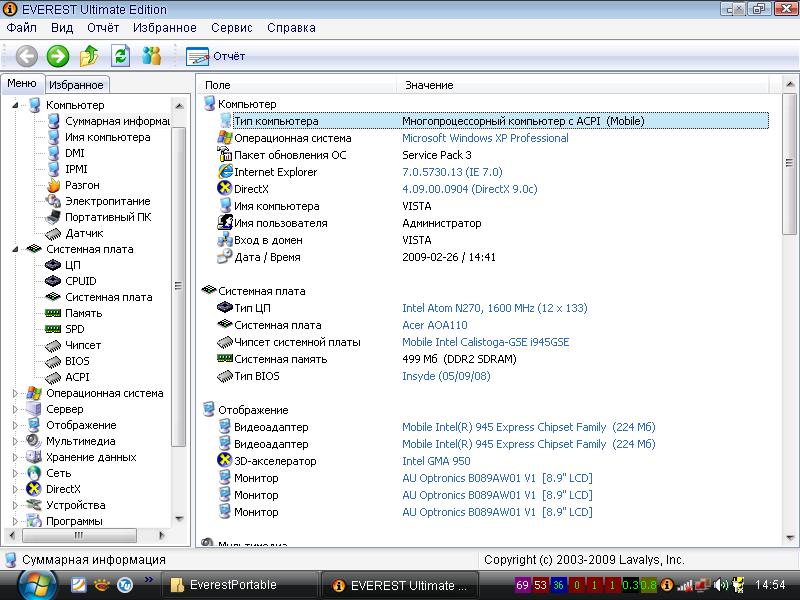Click the Поле column header
Viewport: 800px width, 600px height.
pos(297,85)
